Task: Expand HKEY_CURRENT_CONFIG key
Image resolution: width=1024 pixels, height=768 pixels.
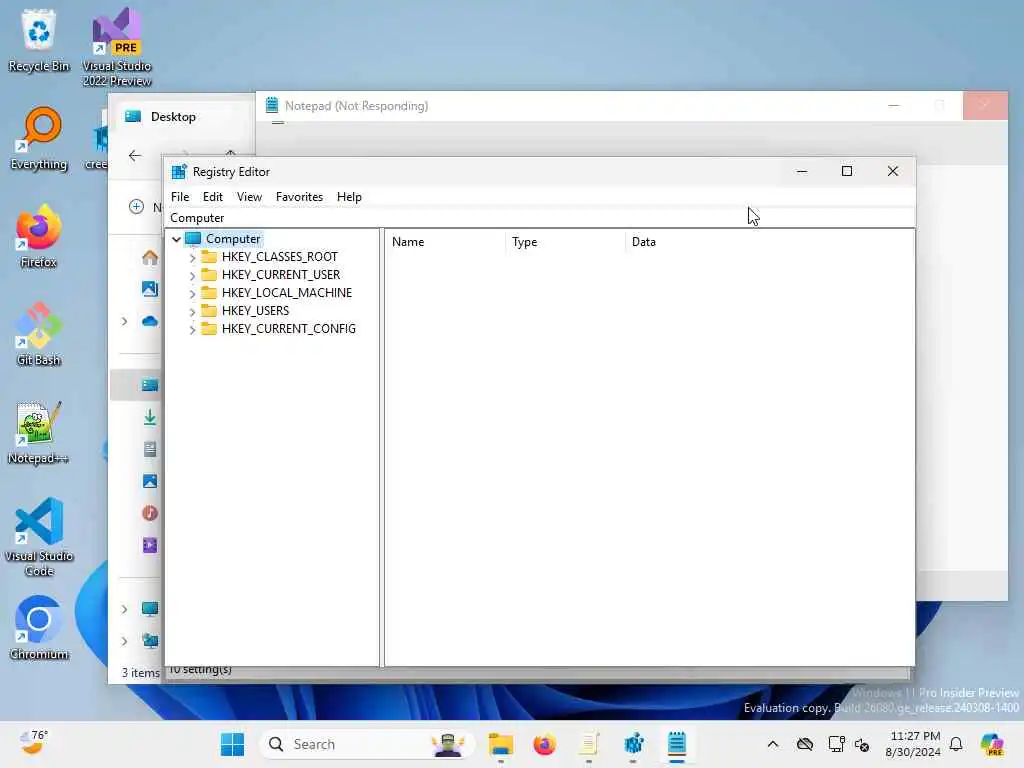Action: 192,329
